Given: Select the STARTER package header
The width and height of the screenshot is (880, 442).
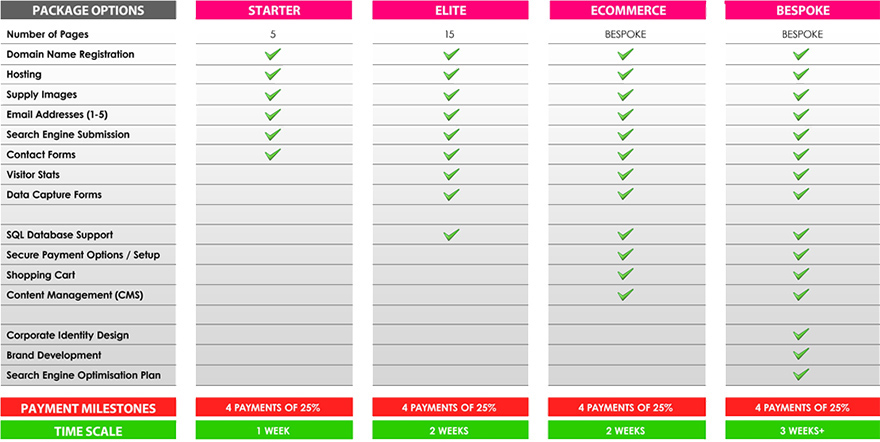Looking at the screenshot, I should [274, 10].
